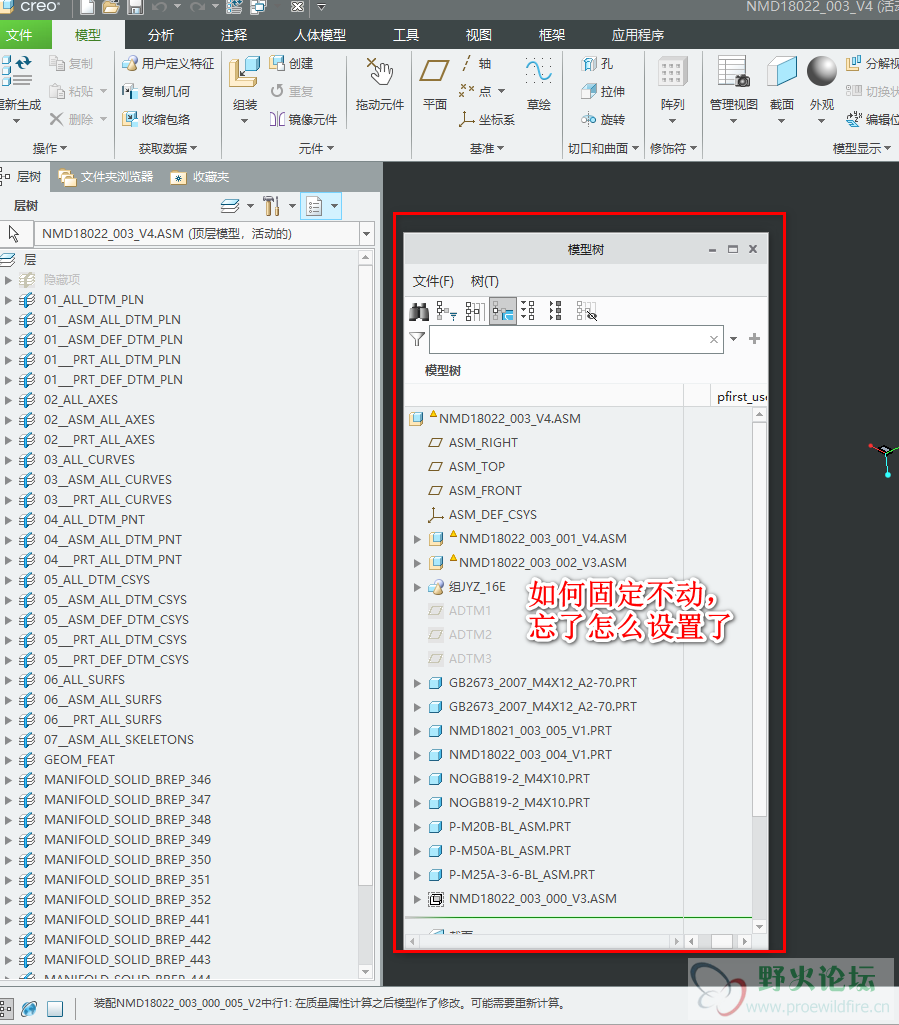Open the 收藏夹 tab
Image resolution: width=899 pixels, height=1025 pixels.
(x=200, y=177)
